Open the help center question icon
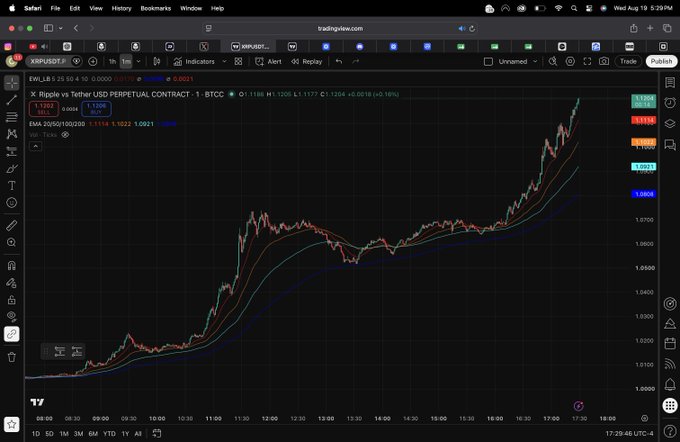 [670, 430]
